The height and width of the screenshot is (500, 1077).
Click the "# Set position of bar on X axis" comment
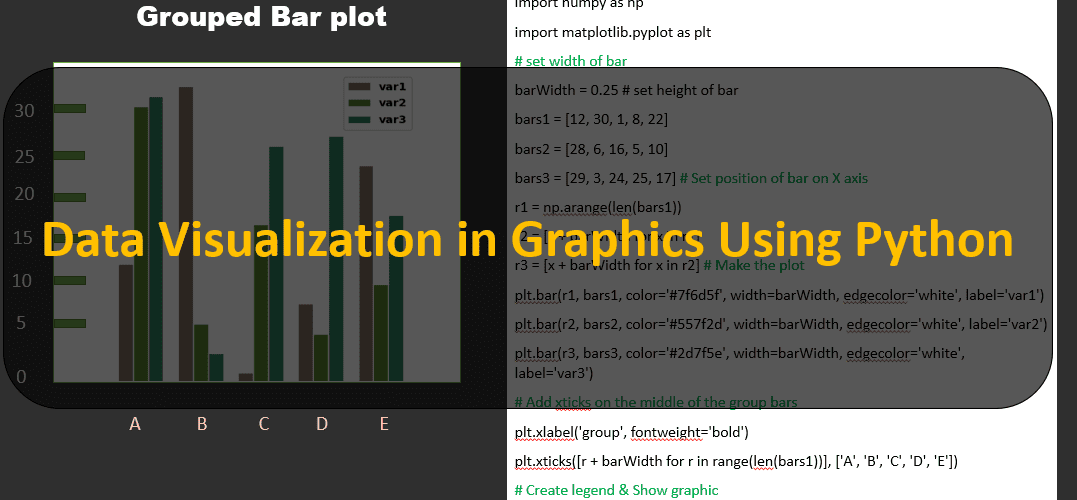(x=773, y=179)
